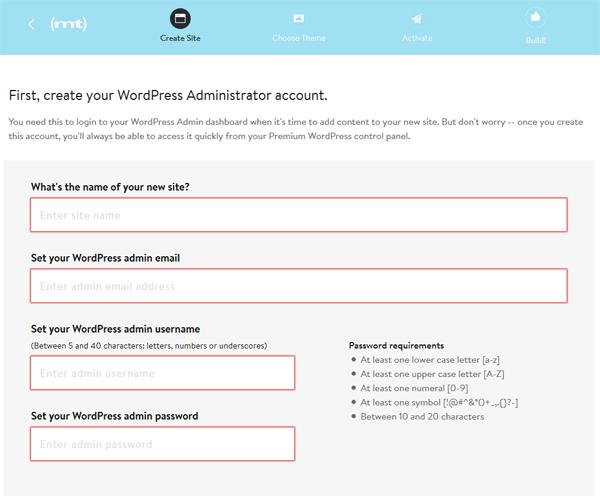The width and height of the screenshot is (600, 503).
Task: Click the heading 'First, create your WordPress Administrator account.'
Action: [168, 95]
